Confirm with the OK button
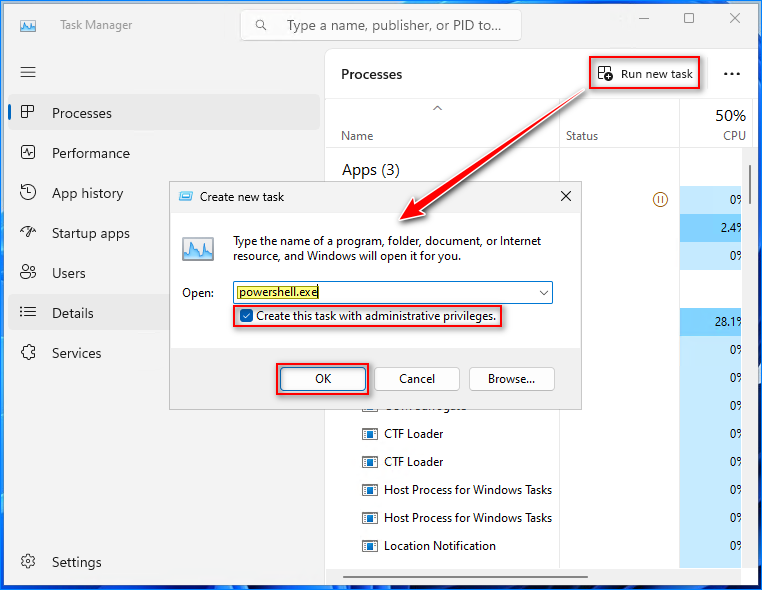The width and height of the screenshot is (762, 590). pyautogui.click(x=323, y=379)
